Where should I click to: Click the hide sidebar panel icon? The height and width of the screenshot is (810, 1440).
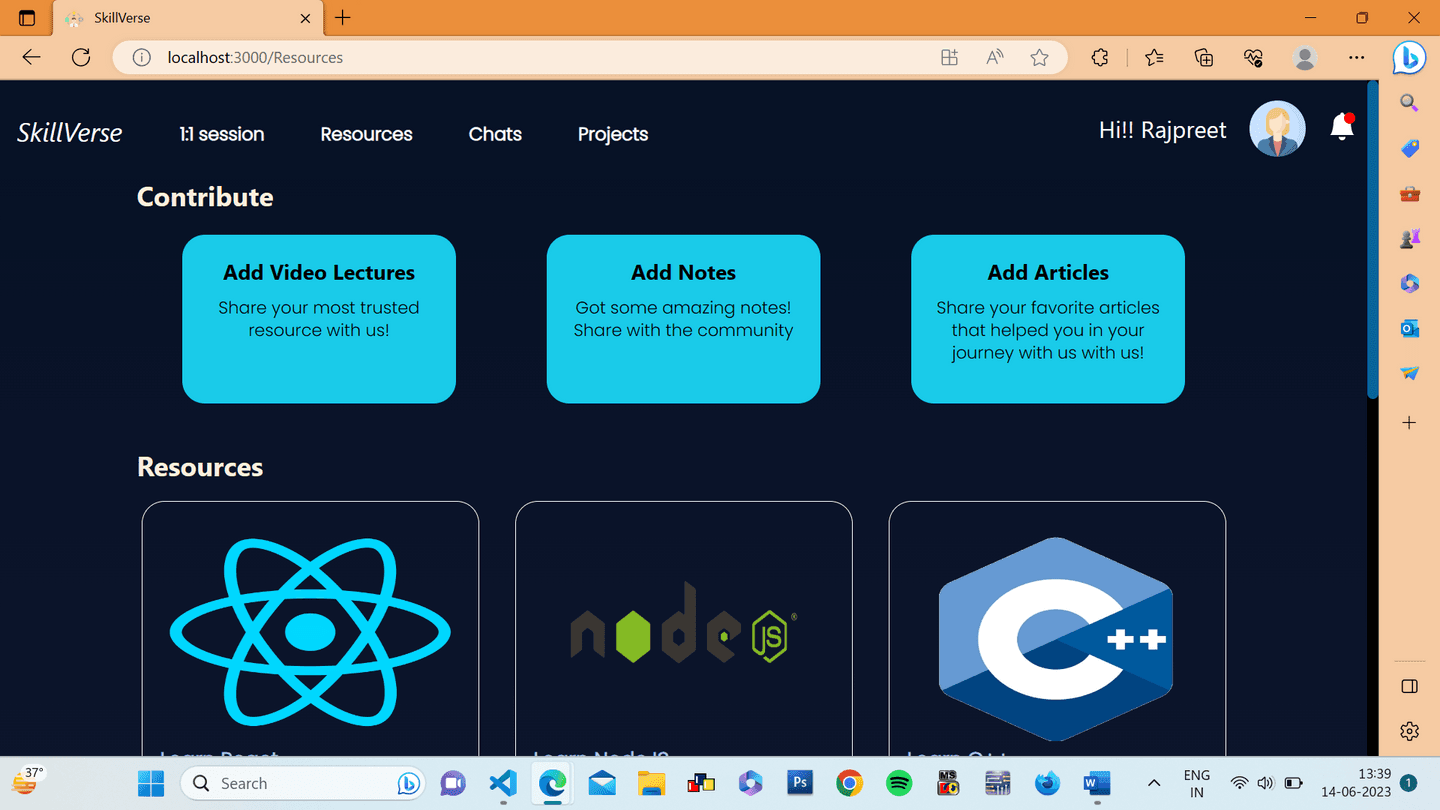tap(1409, 686)
